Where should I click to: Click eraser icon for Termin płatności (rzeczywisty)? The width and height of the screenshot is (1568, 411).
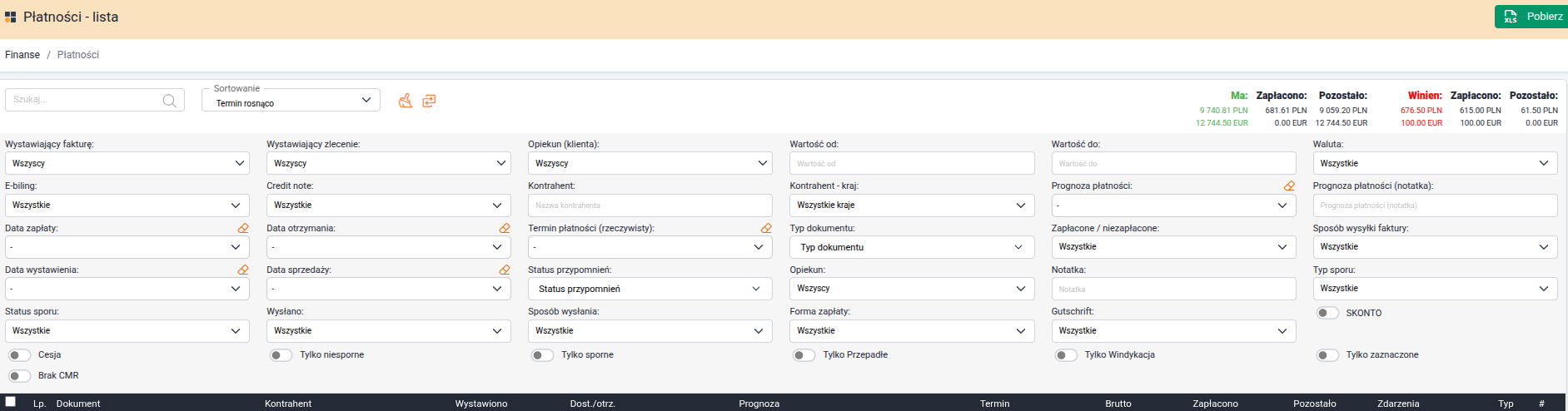click(766, 228)
